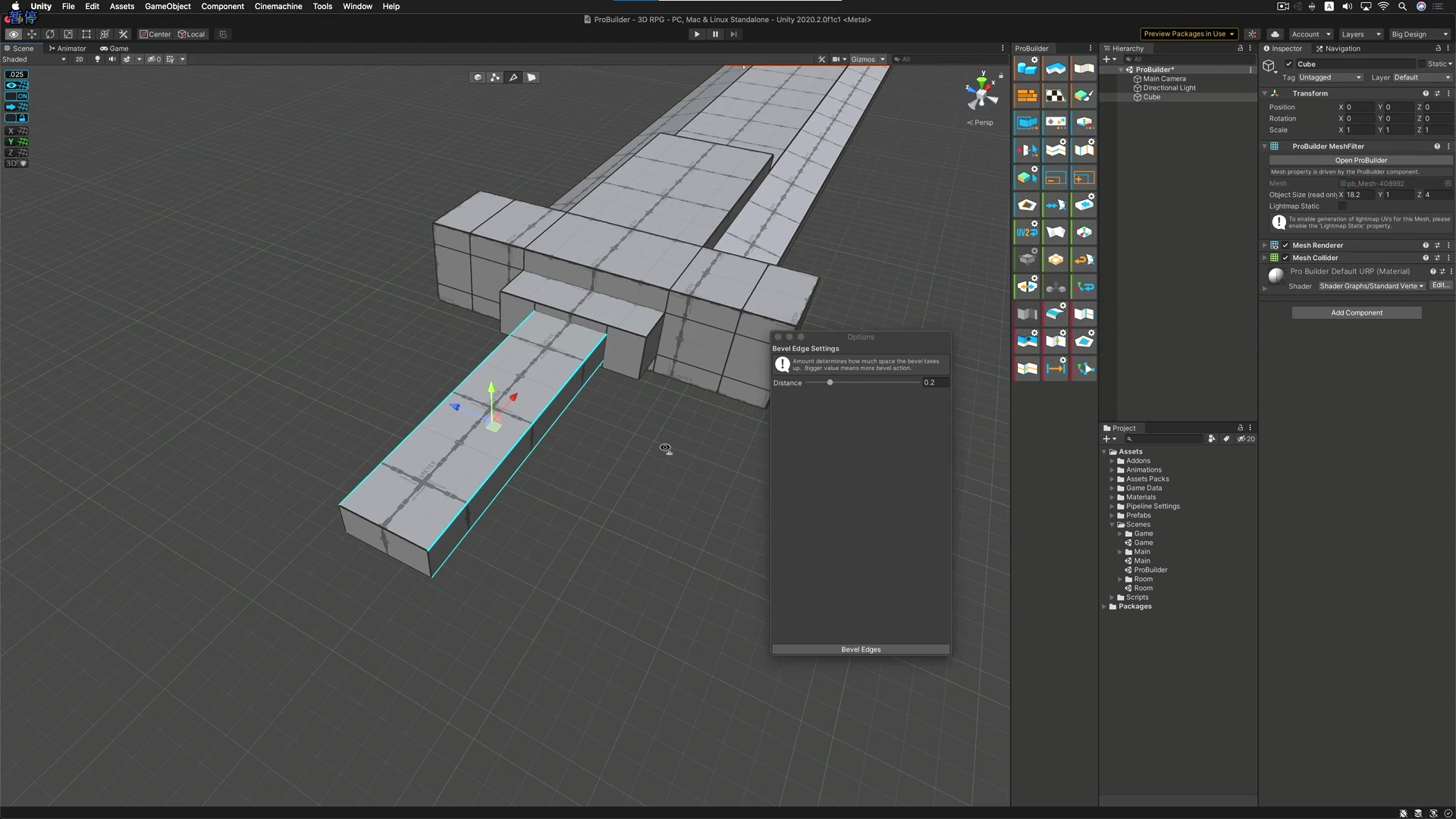
Task: Collapse the Scenes folder in Project panel
Action: tap(1113, 524)
